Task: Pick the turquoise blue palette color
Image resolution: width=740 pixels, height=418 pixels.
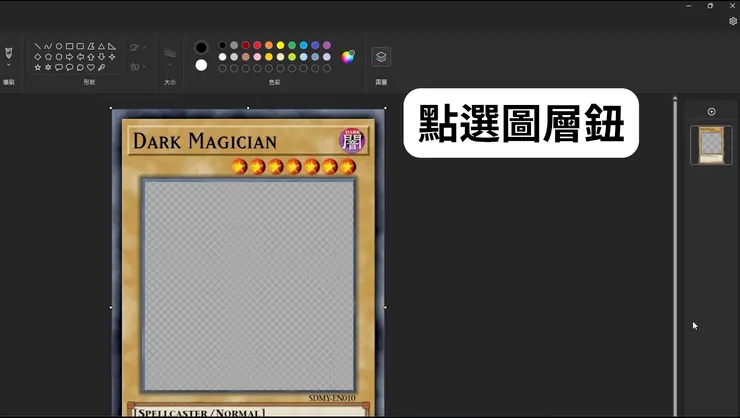Action: [303, 45]
